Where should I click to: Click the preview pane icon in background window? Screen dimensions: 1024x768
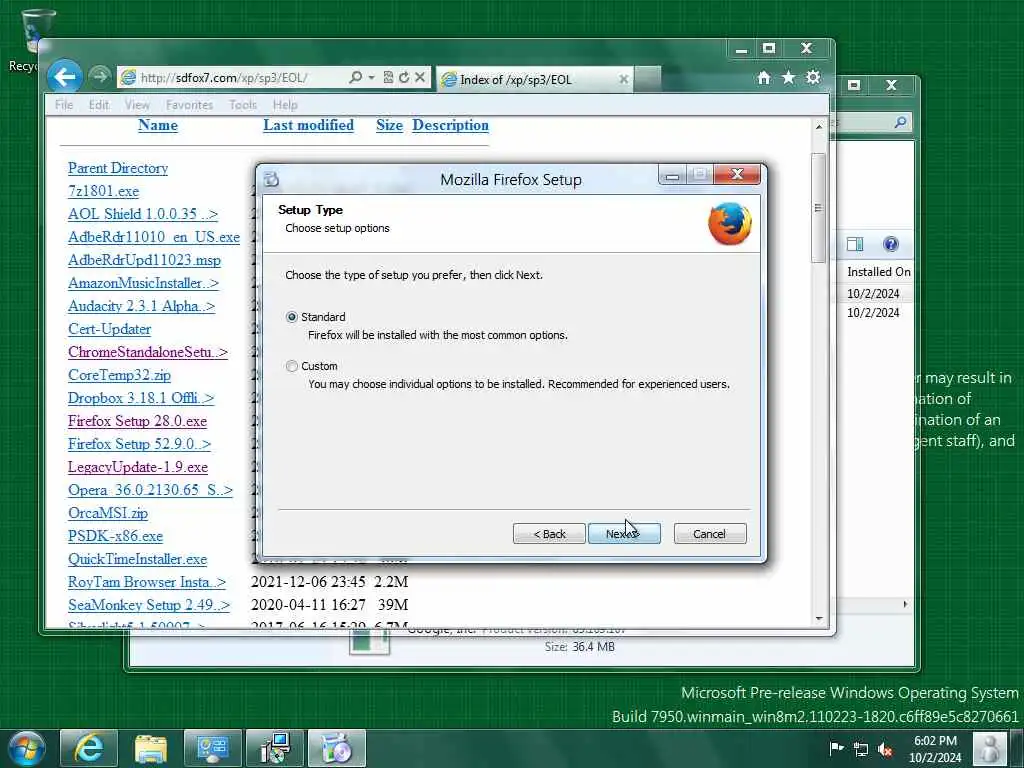point(855,244)
